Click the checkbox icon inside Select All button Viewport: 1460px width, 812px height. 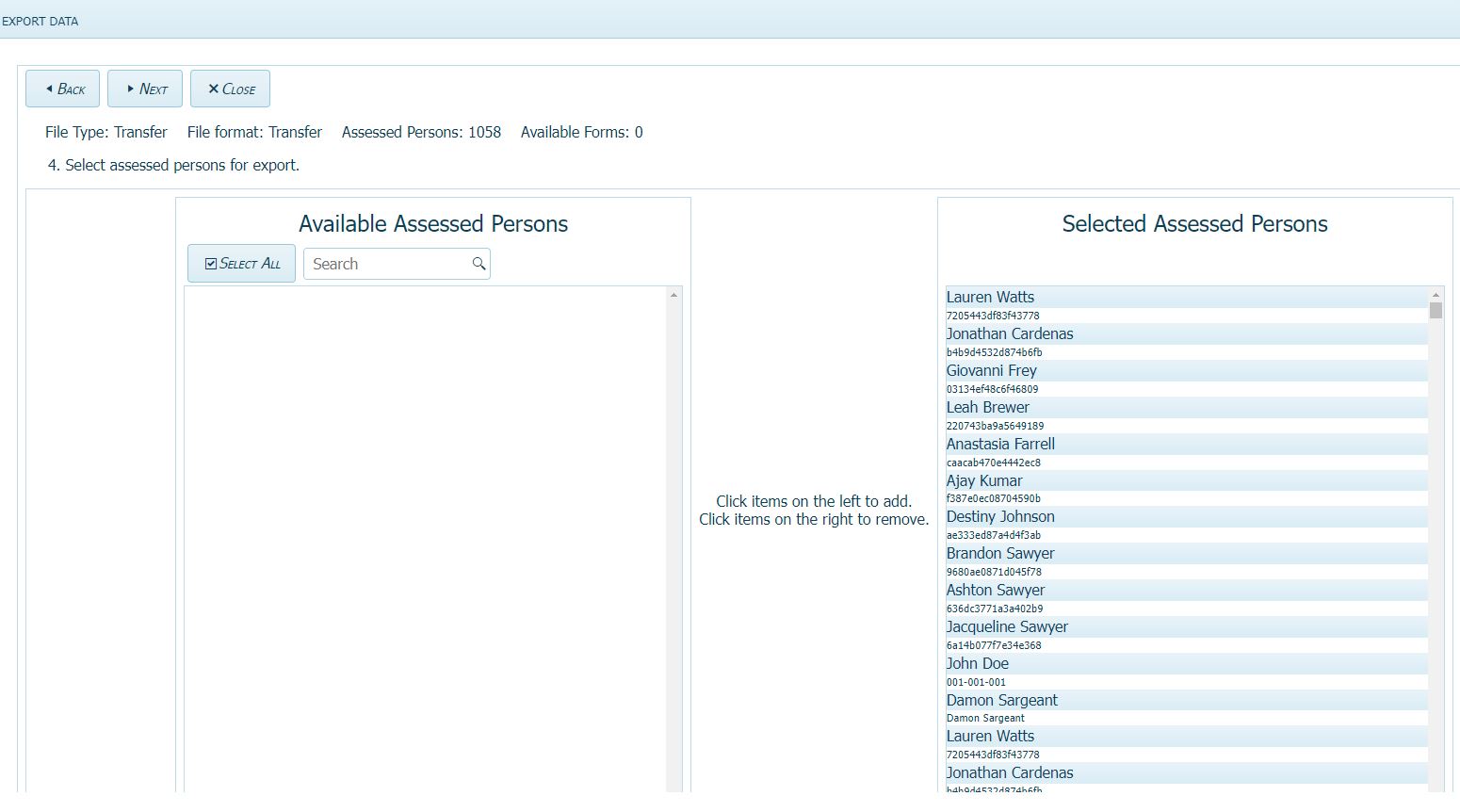click(x=211, y=263)
